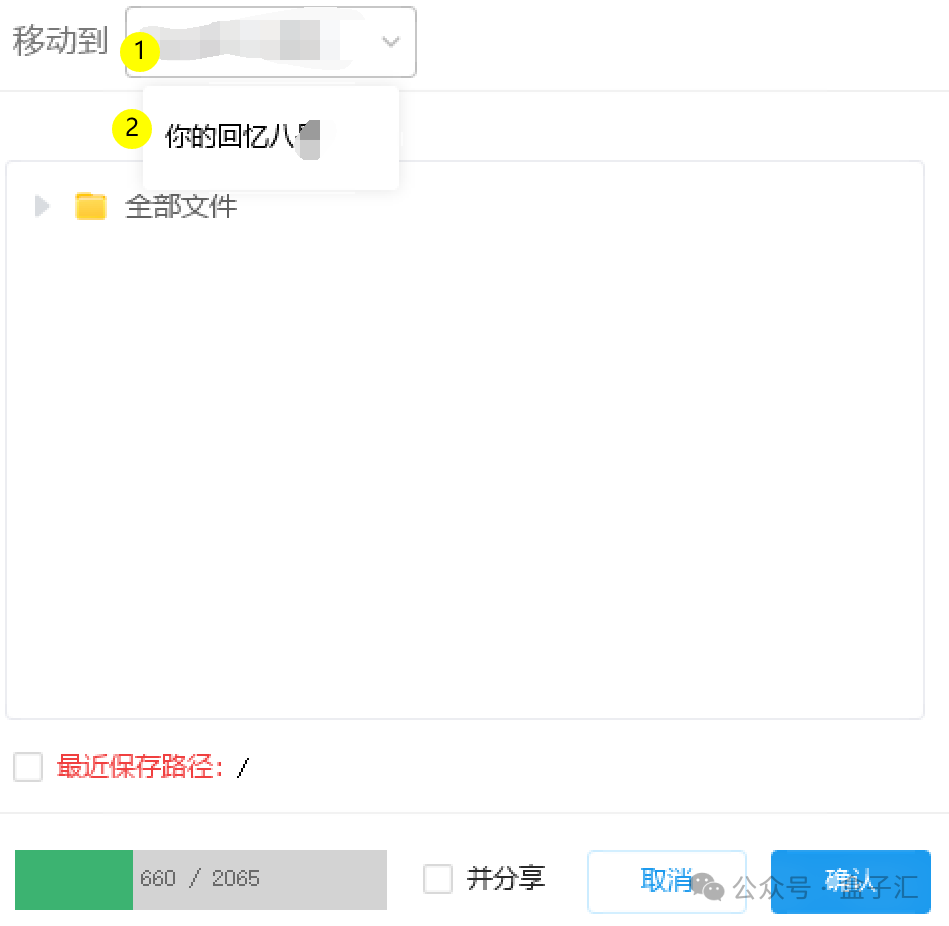Click the yellow number 2 badge
Viewport: 949px width, 926px height.
click(x=131, y=129)
